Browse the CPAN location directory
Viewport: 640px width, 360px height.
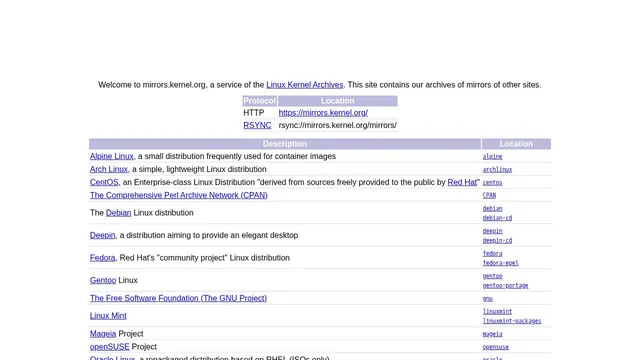pyautogui.click(x=489, y=196)
